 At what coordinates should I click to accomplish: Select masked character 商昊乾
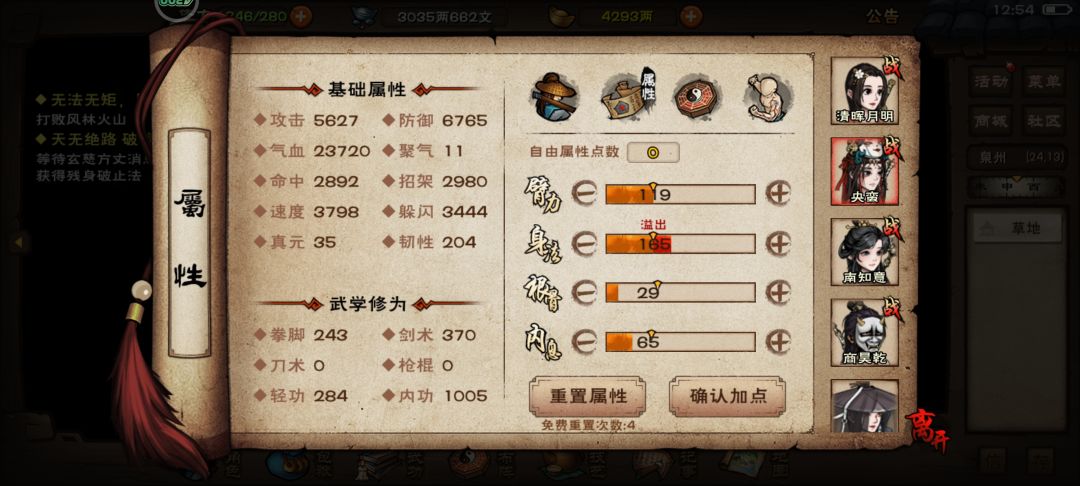tap(865, 332)
